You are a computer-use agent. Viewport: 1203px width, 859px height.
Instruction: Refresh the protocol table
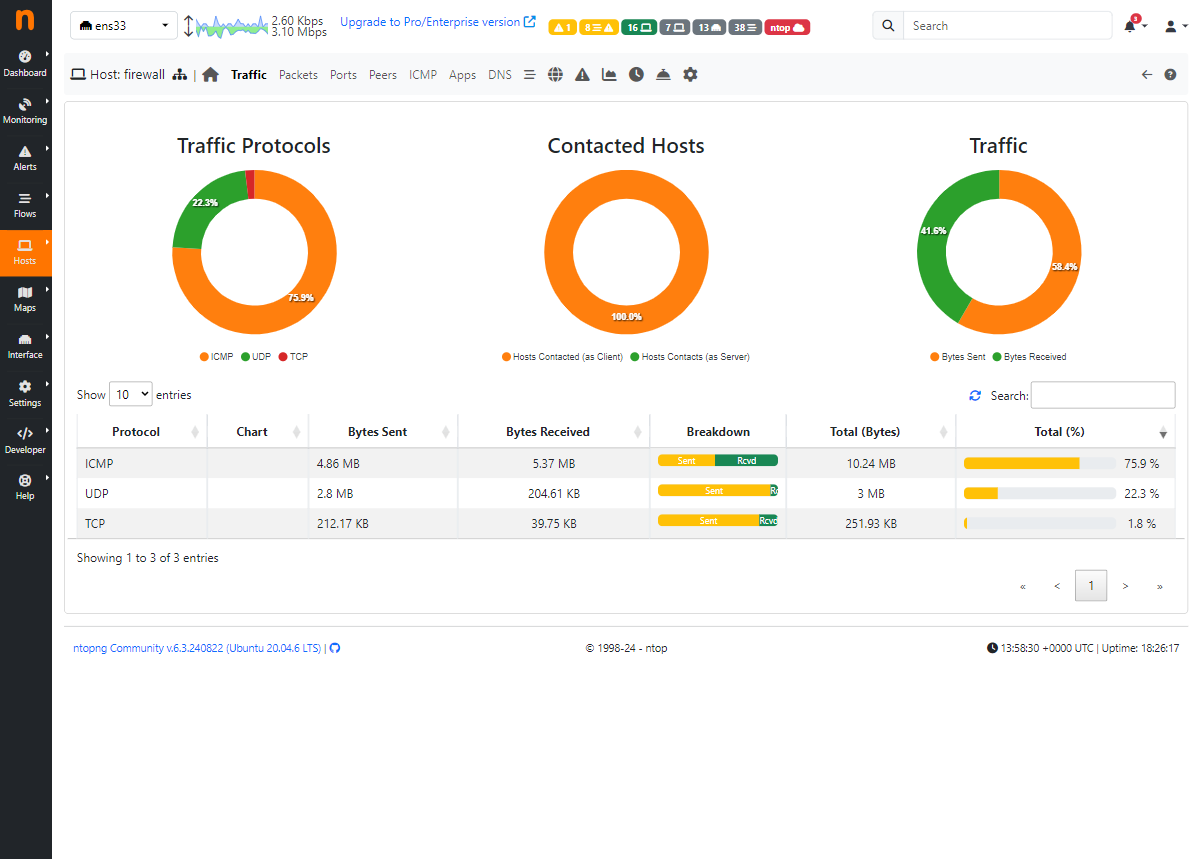tap(975, 396)
